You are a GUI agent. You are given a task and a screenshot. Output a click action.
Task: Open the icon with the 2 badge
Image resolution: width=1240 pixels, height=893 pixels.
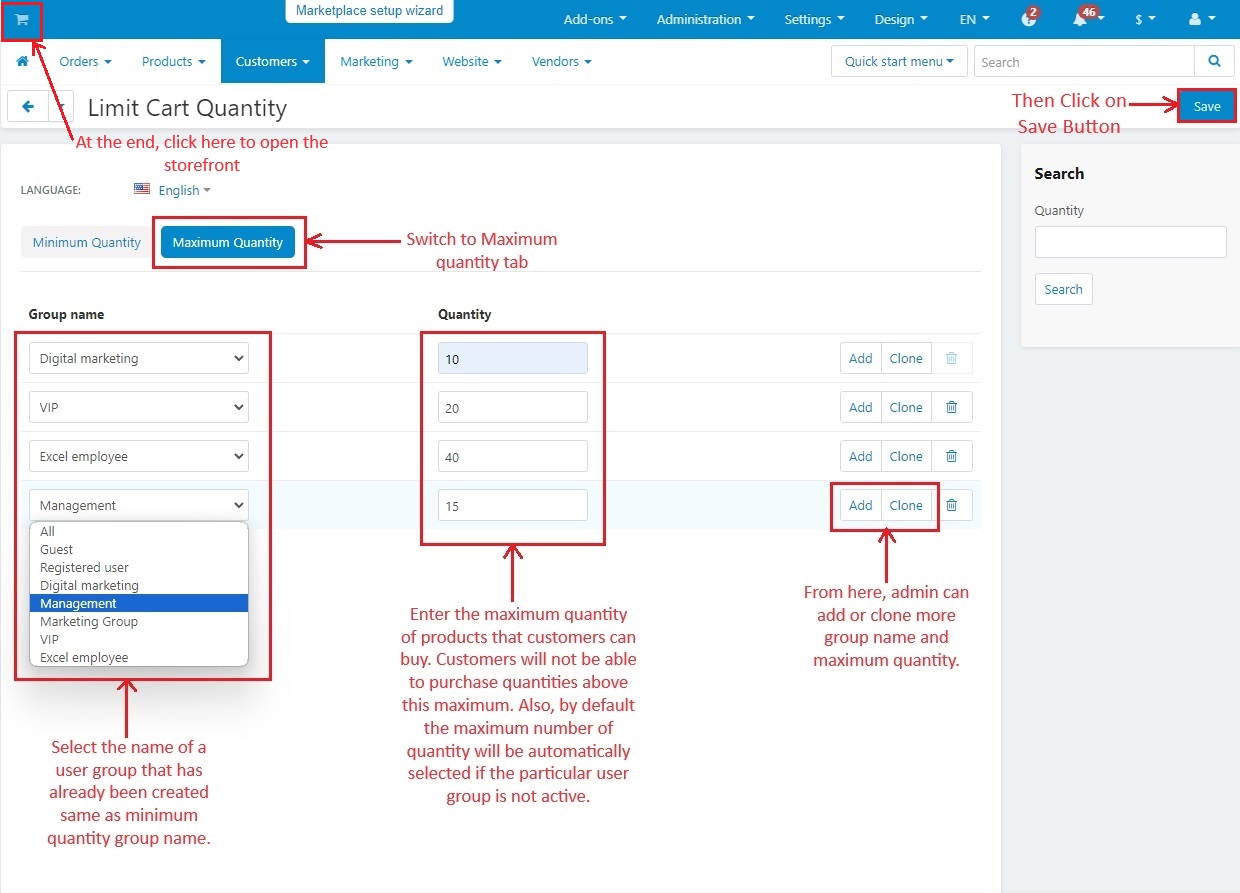[1030, 19]
